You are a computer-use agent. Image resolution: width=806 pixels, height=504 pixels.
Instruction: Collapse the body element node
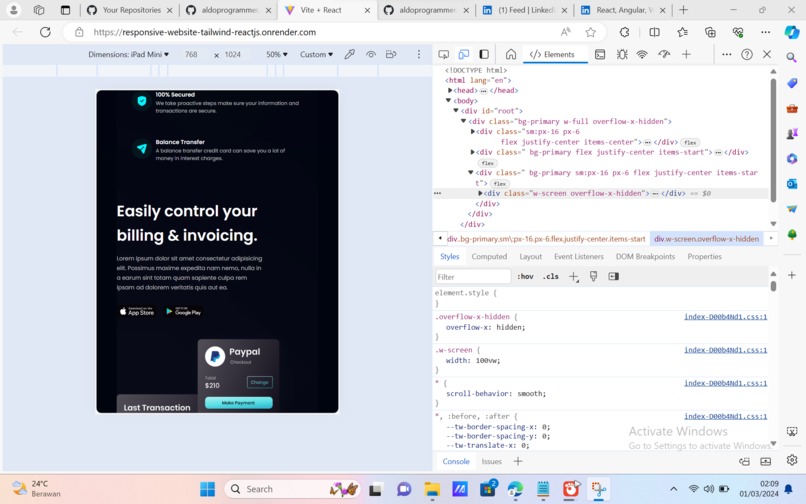[x=449, y=101]
